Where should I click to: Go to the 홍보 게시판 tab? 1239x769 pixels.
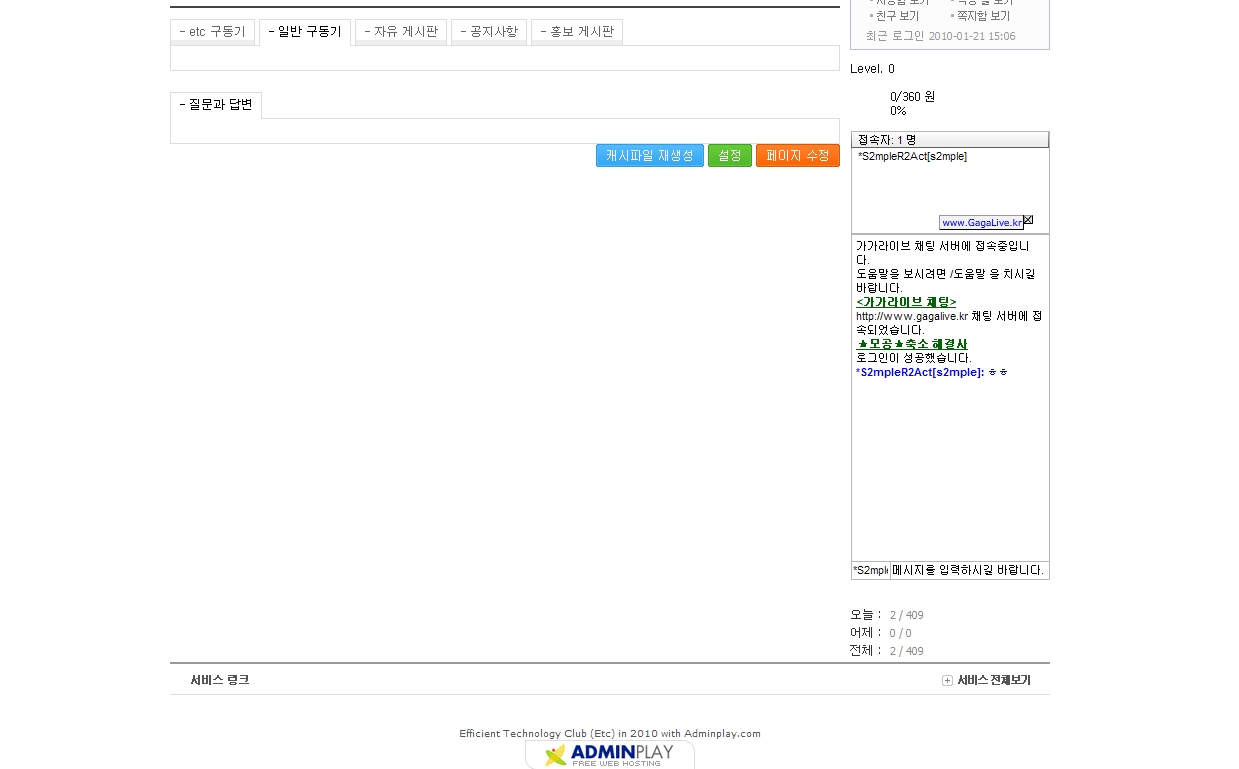tap(577, 32)
